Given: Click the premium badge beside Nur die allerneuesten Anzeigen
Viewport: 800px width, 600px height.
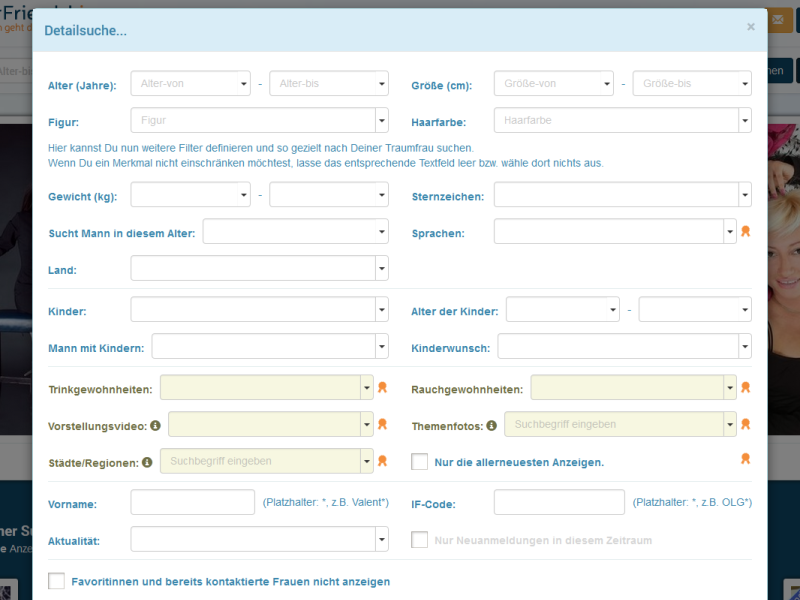Looking at the screenshot, I should (745, 459).
